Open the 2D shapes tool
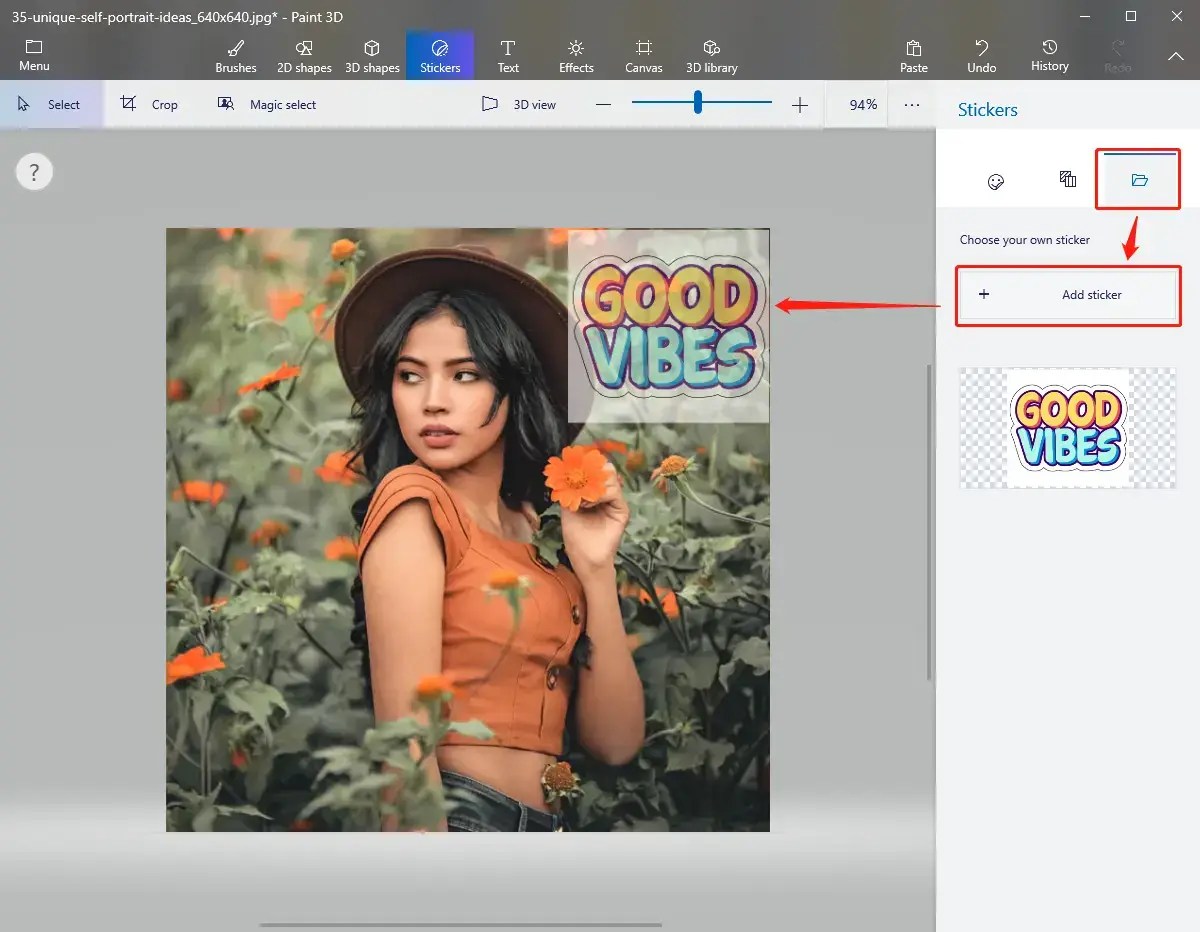The image size is (1200, 932). [303, 54]
